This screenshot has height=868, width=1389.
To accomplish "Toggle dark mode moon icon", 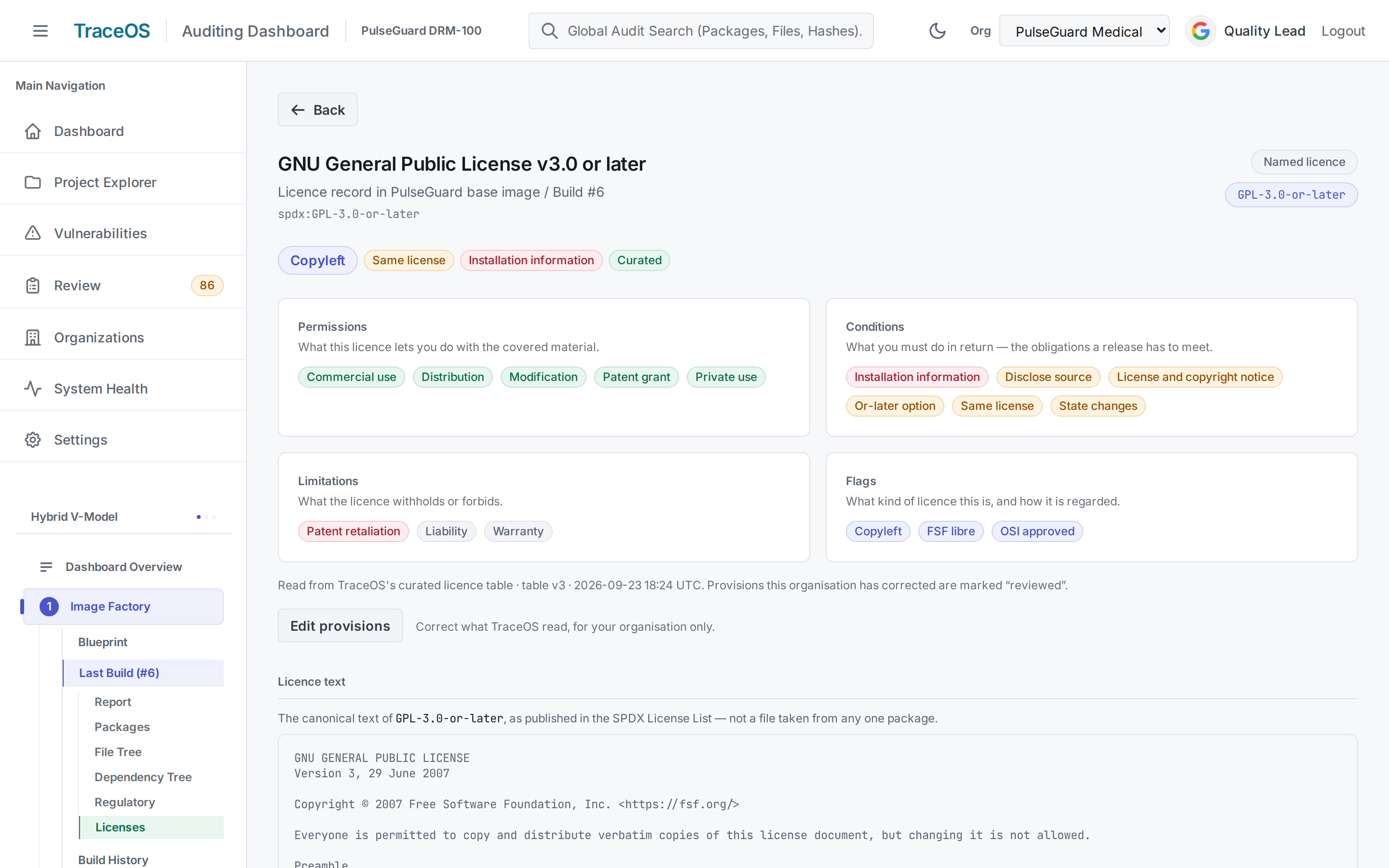I will [937, 31].
